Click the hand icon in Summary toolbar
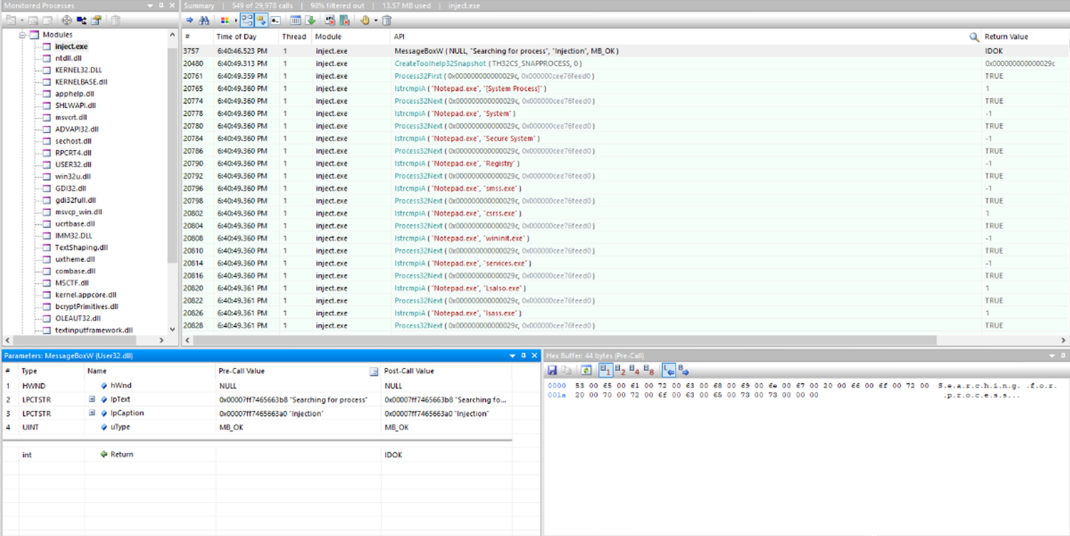This screenshot has height=536, width=1070. pos(364,20)
